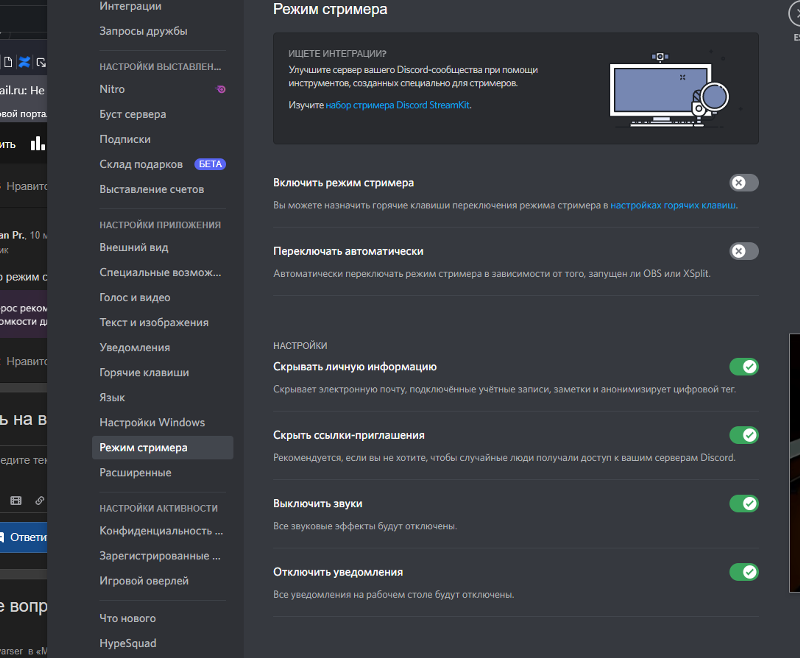Viewport: 800px width, 658px height.
Task: Turn off Скрыть ссылки-приглашения toggle
Action: 743,435
